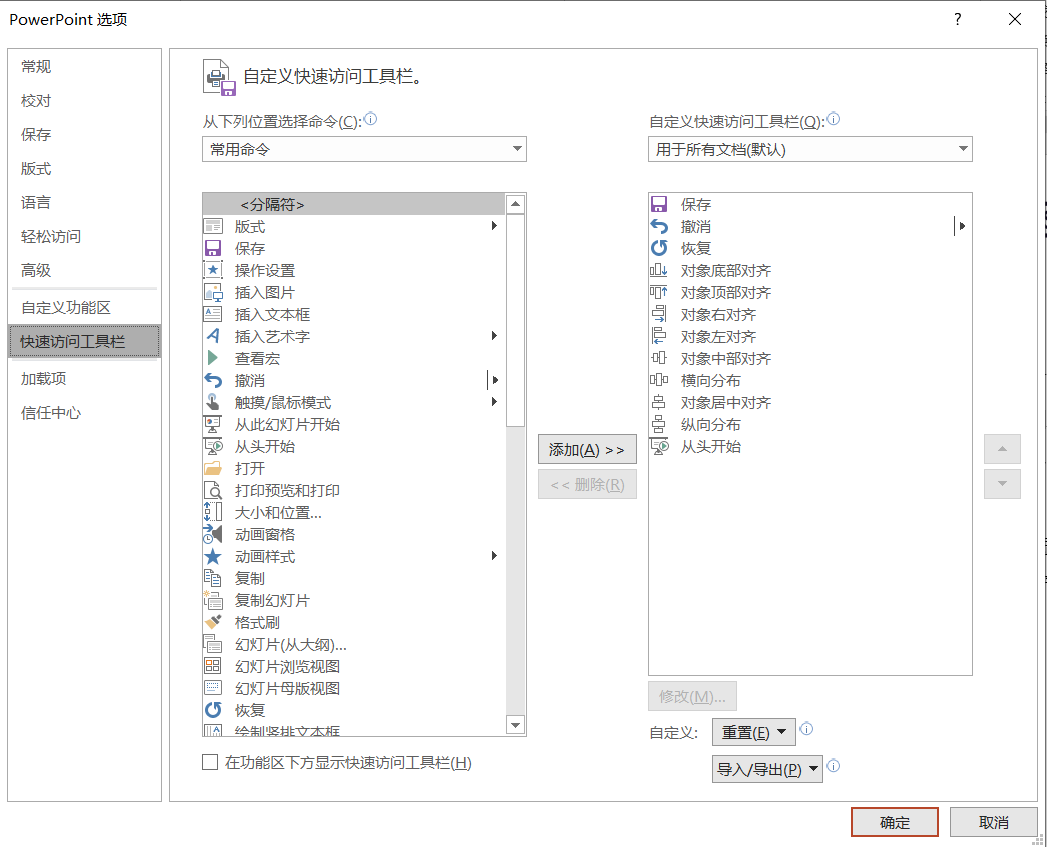Screen dimensions: 1047x847
Task: Click the 确定 button
Action: coord(895,822)
